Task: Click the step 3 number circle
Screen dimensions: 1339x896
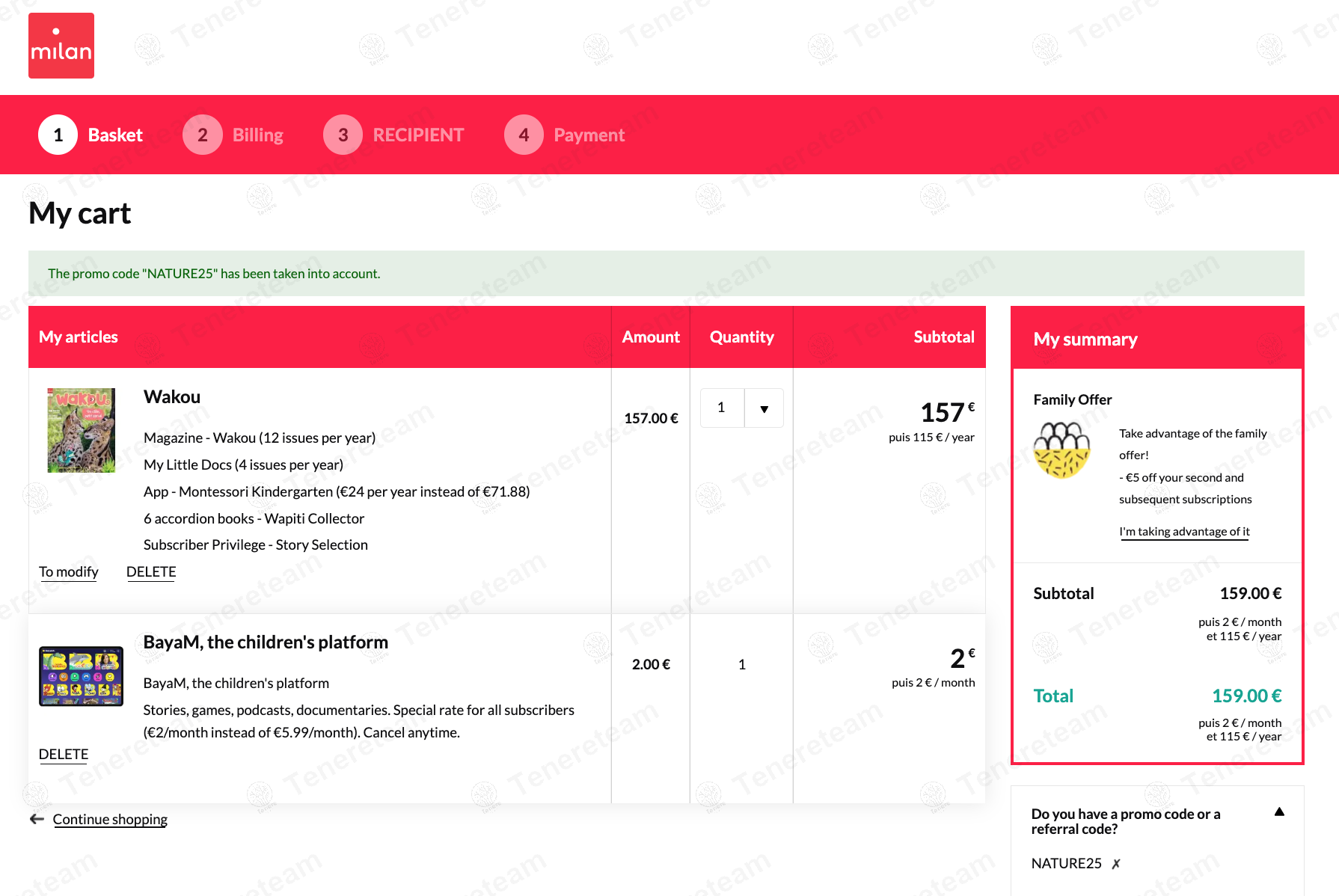Action: [x=343, y=135]
